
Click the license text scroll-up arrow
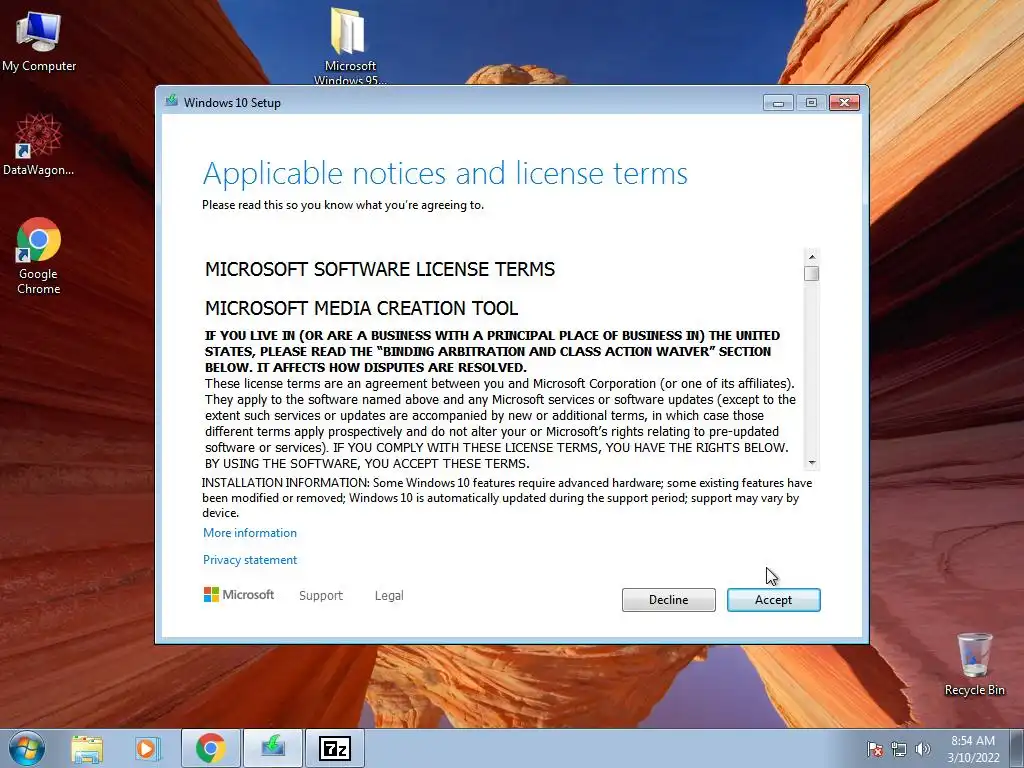[x=812, y=257]
